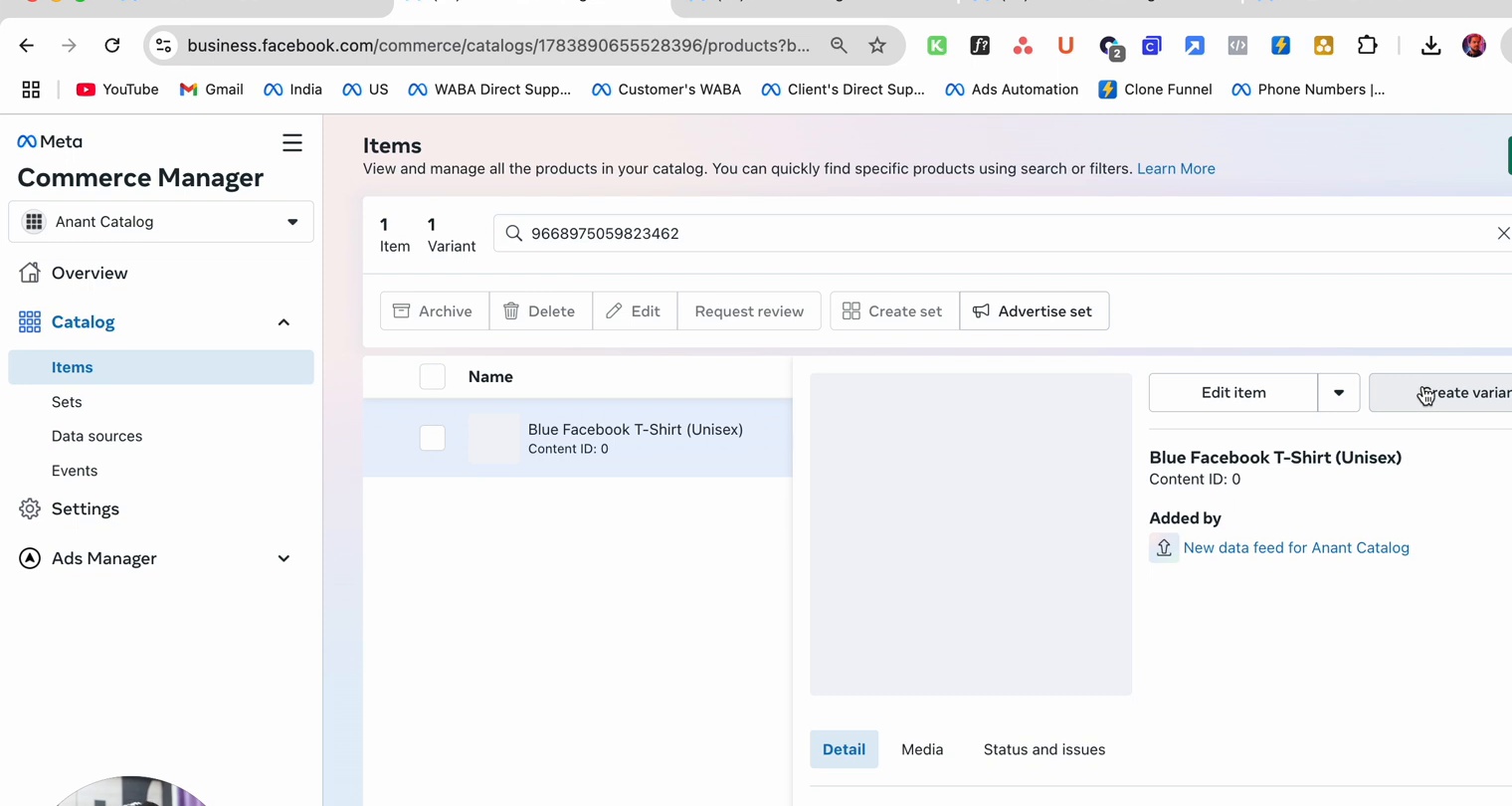Check the Blue Facebook T-Shirt row checkbox
Image resolution: width=1512 pixels, height=806 pixels.
[x=432, y=438]
